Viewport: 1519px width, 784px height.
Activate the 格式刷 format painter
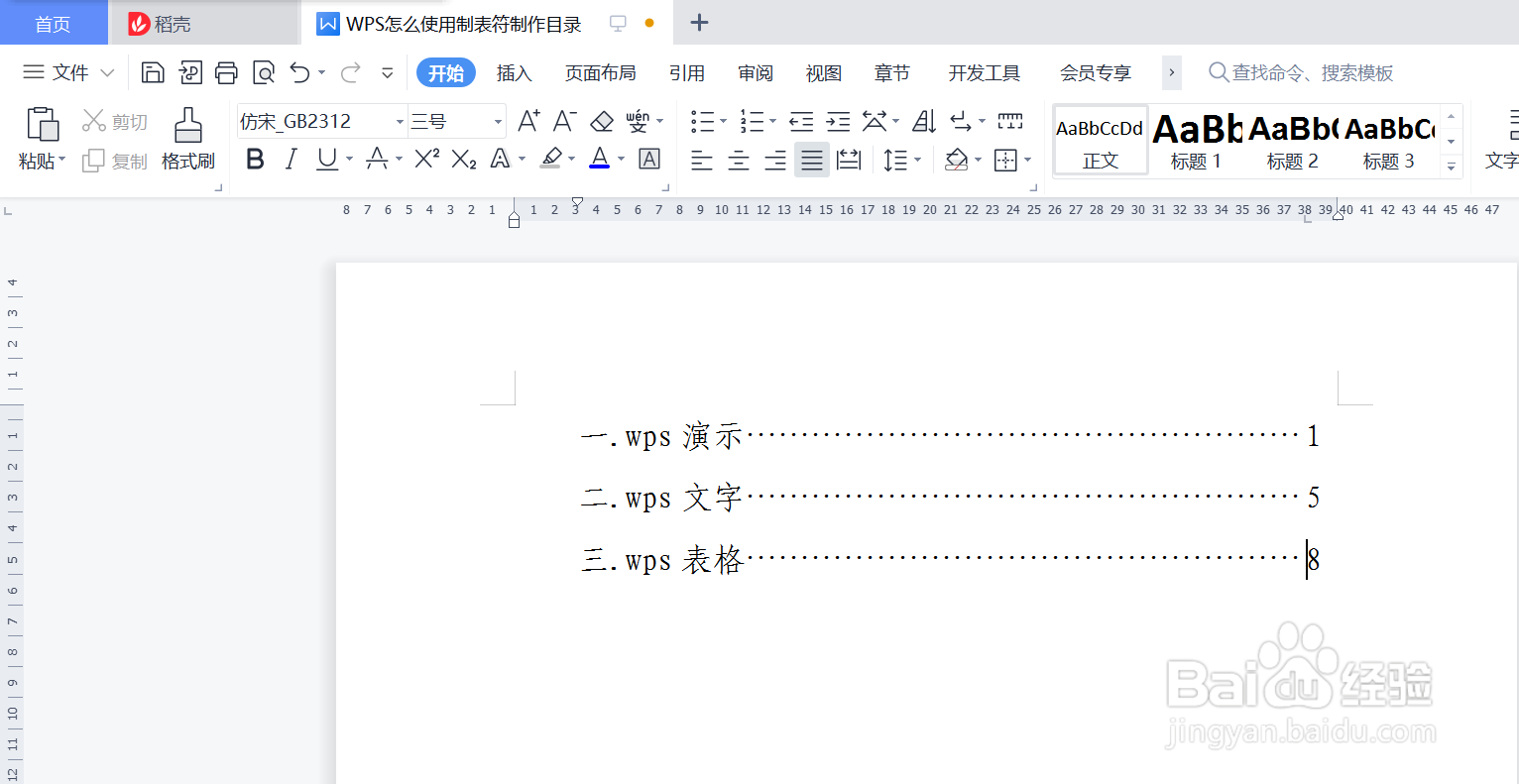point(188,139)
